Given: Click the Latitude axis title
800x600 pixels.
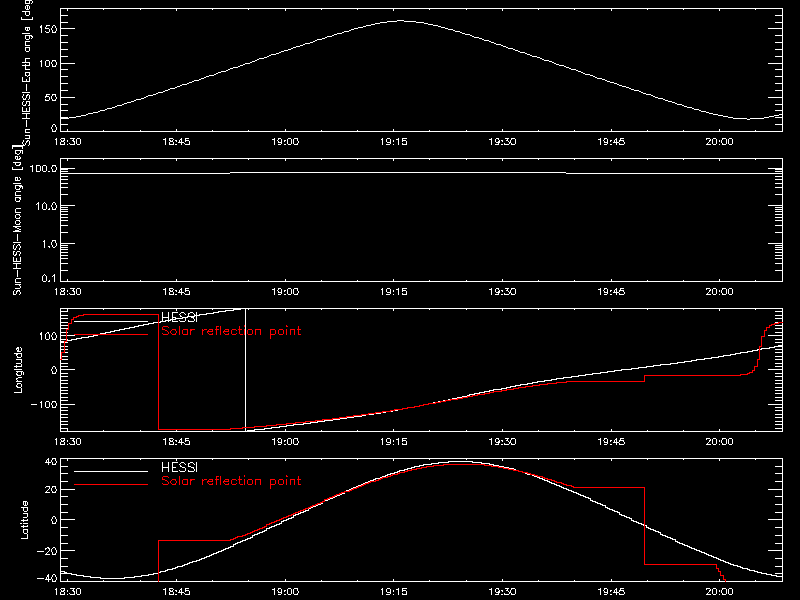Looking at the screenshot, I should point(24,520).
